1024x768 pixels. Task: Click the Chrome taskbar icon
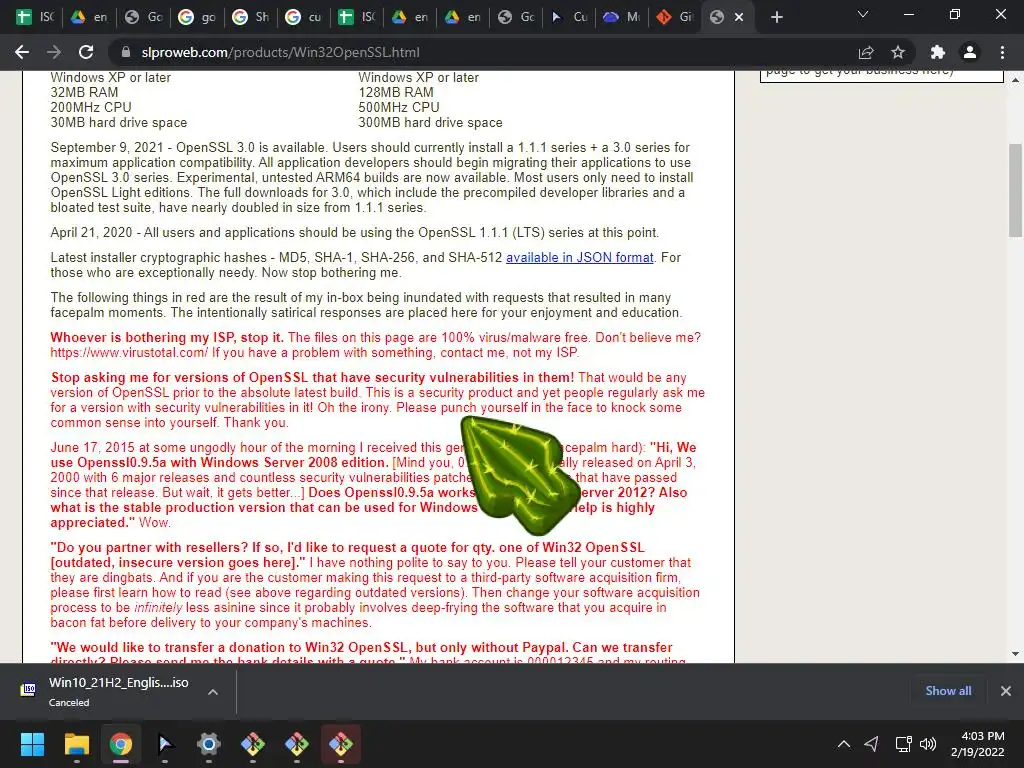point(121,744)
